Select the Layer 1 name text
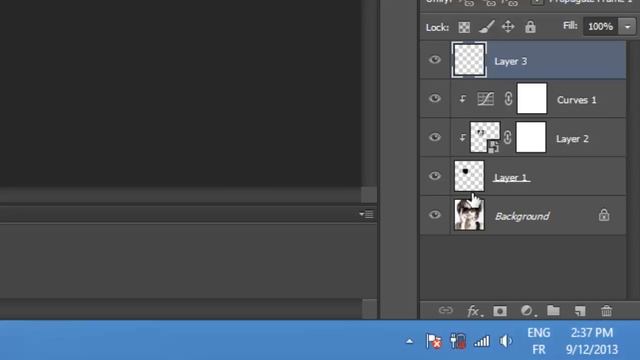The height and width of the screenshot is (360, 640). click(x=511, y=178)
